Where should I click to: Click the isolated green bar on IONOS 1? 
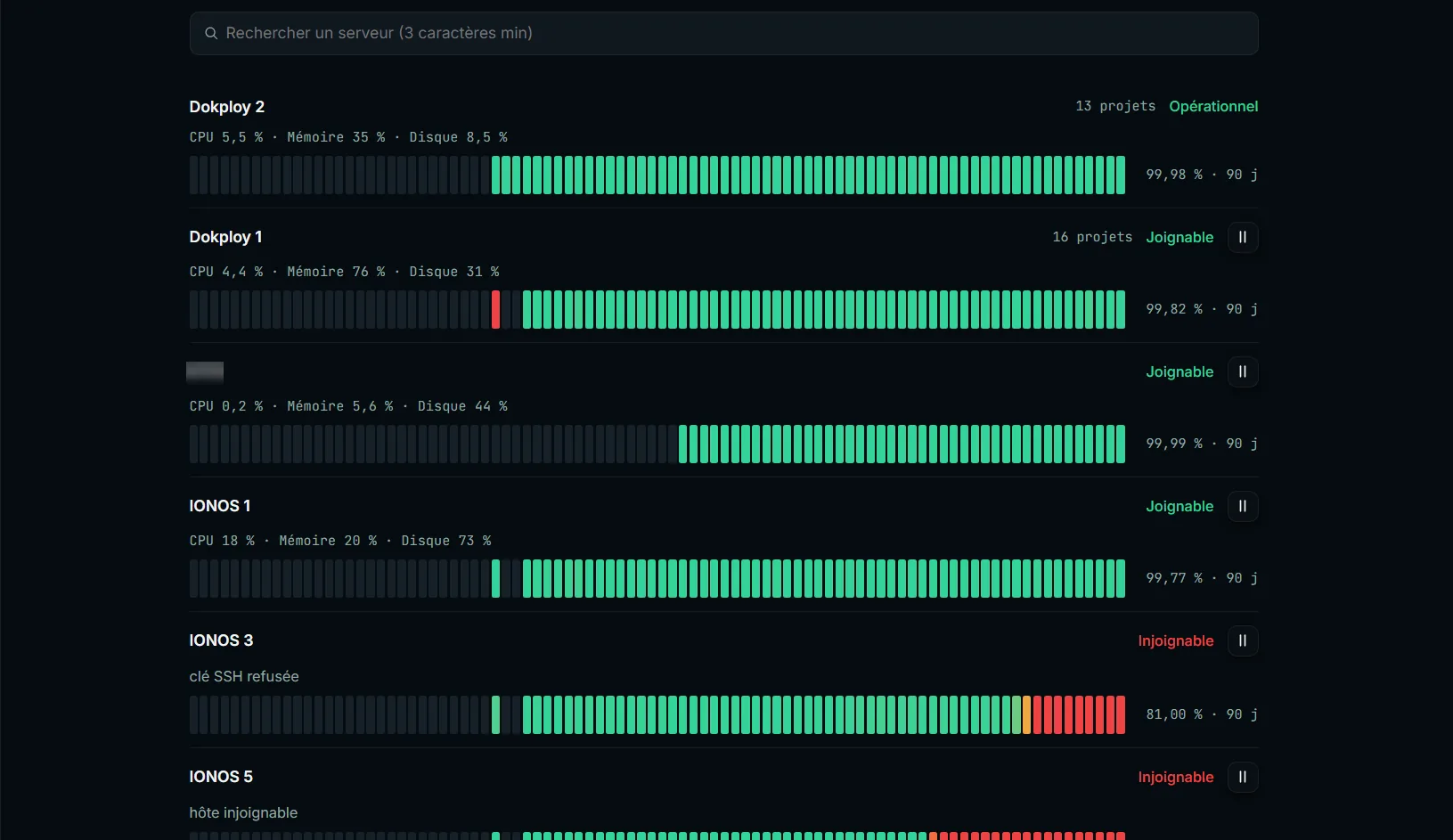tap(496, 578)
